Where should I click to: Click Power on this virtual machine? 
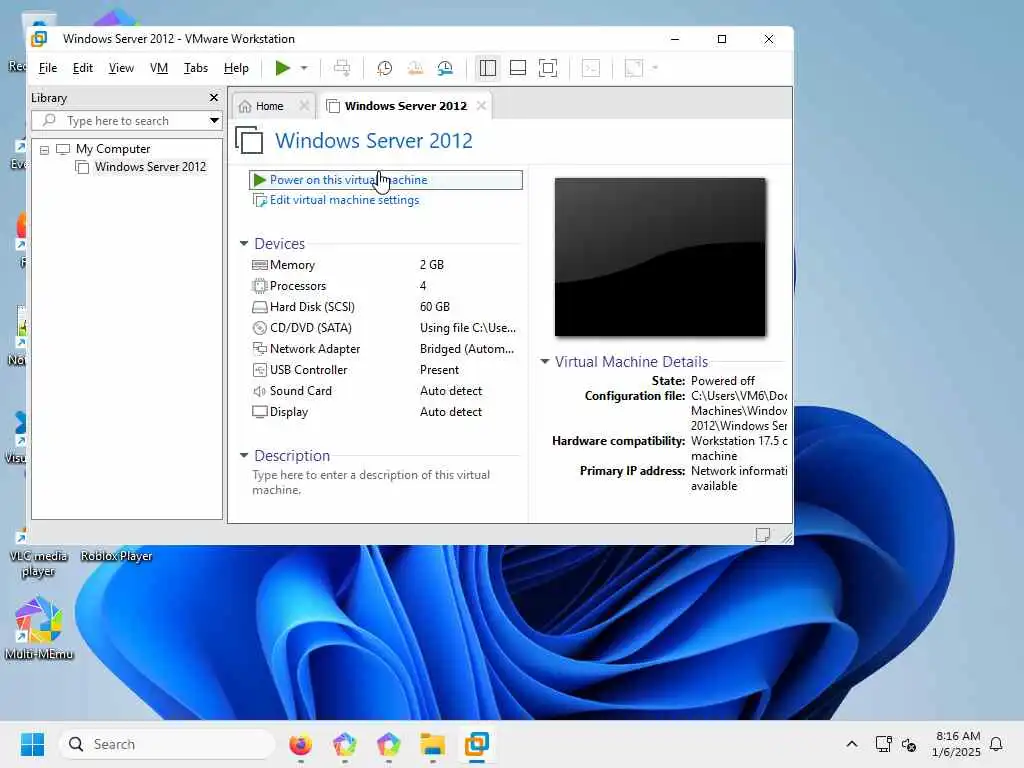pyautogui.click(x=385, y=180)
